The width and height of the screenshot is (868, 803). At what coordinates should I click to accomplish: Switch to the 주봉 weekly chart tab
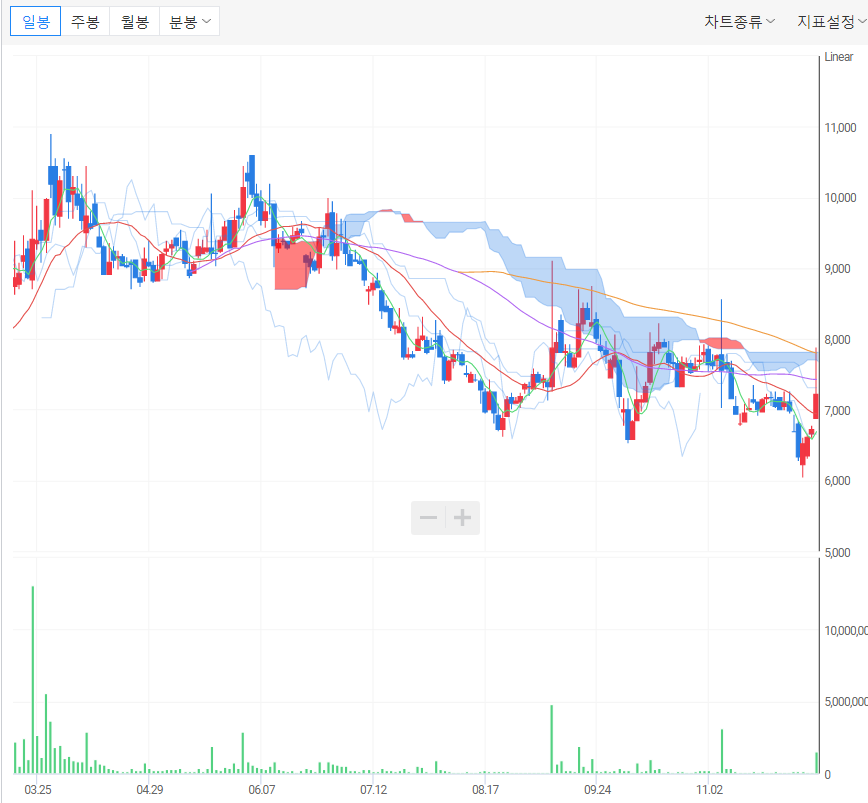(x=85, y=22)
